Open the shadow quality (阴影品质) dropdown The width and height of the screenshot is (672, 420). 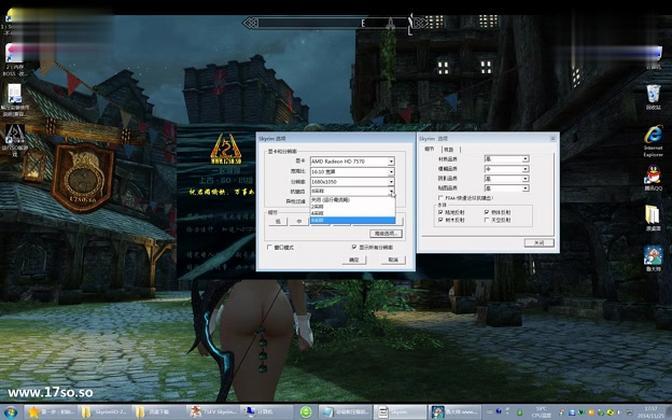(507, 178)
